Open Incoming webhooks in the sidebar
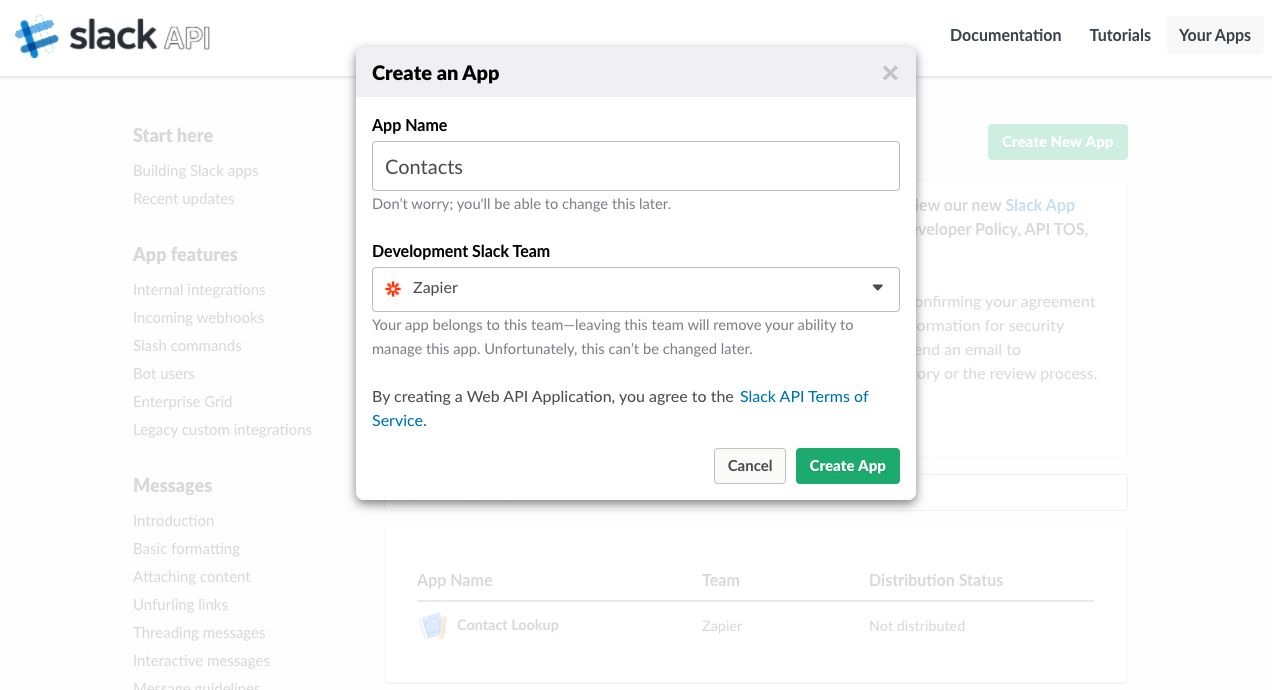 click(198, 318)
